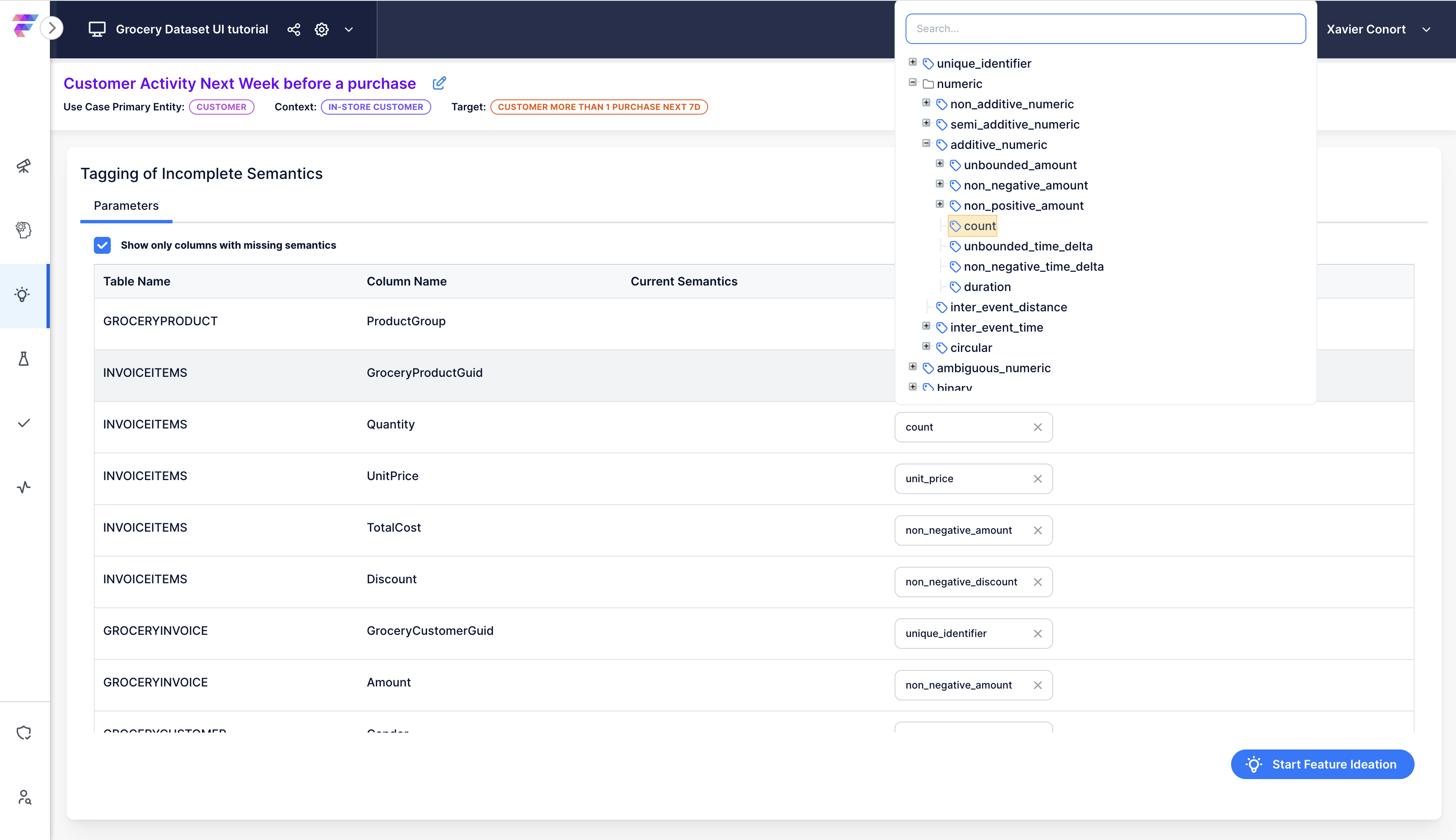Image resolution: width=1456 pixels, height=840 pixels.
Task: Select the duration semantic tag
Action: coord(987,287)
